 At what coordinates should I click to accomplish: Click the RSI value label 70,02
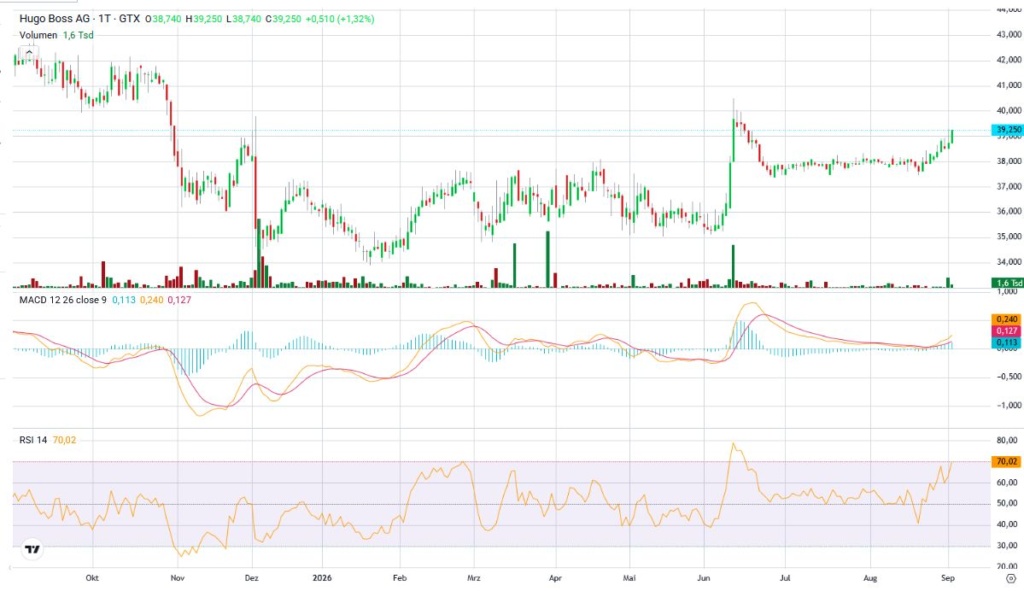click(x=1006, y=462)
